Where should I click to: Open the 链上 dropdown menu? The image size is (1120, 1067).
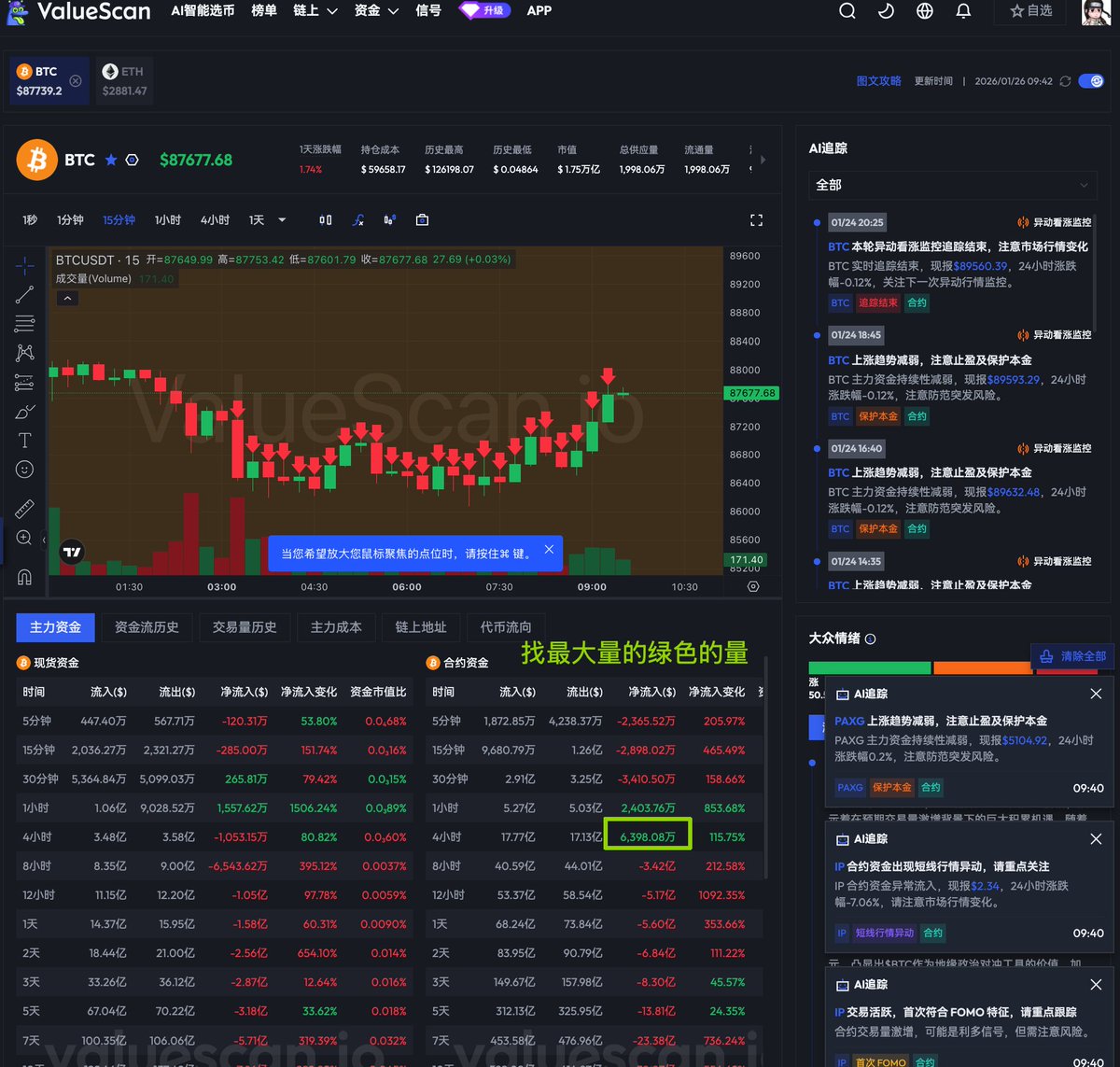click(315, 11)
